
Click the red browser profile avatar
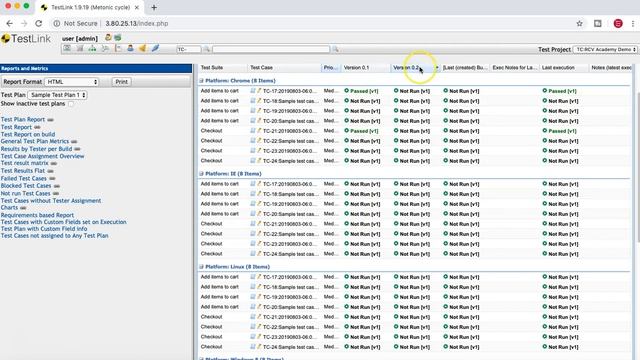pos(618,24)
